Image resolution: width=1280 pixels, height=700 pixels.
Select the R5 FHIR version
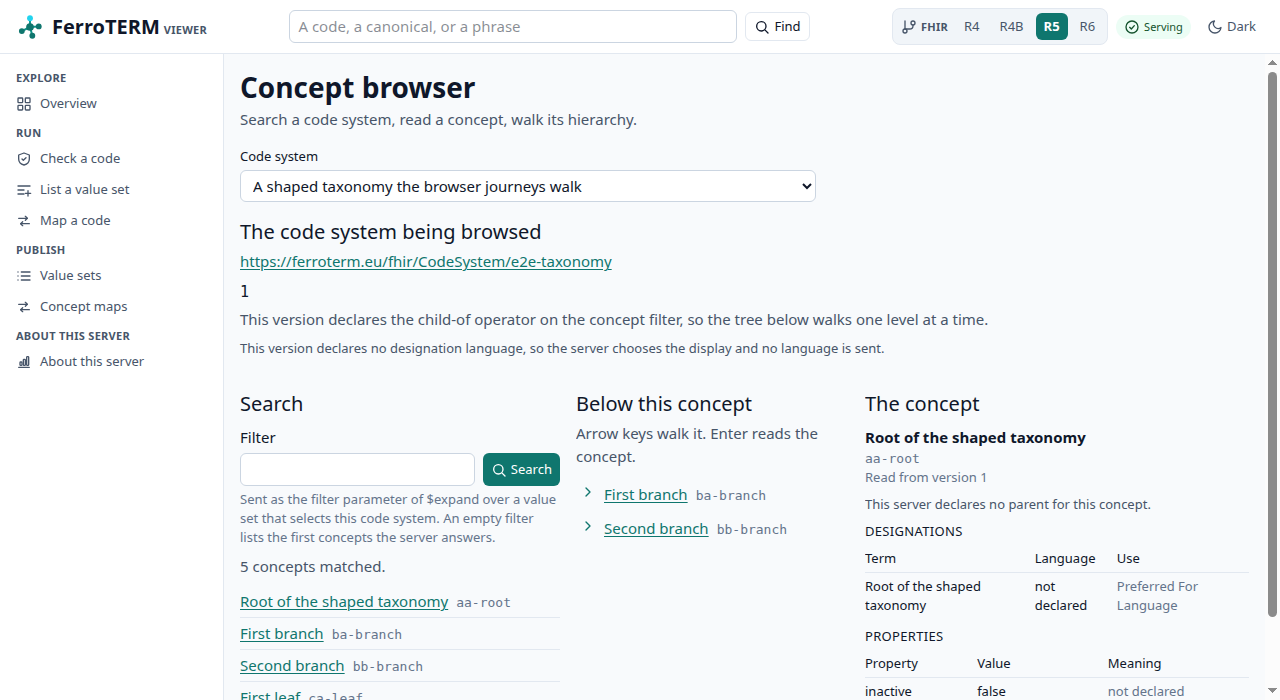pyautogui.click(x=1051, y=27)
